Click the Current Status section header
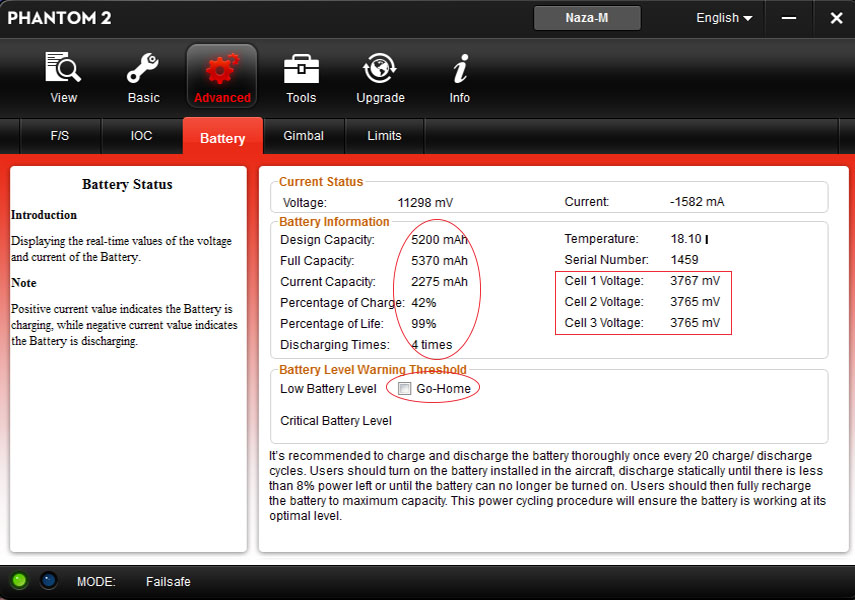Viewport: 855px width, 600px height. click(x=321, y=182)
